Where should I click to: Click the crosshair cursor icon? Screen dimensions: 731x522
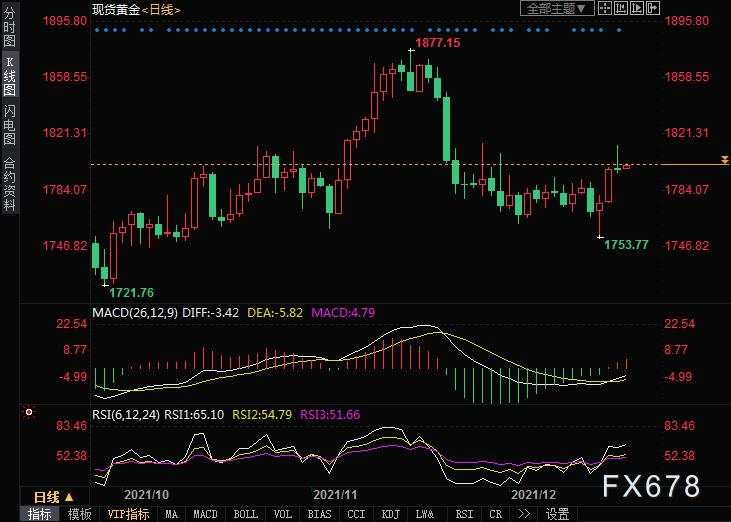click(x=605, y=8)
